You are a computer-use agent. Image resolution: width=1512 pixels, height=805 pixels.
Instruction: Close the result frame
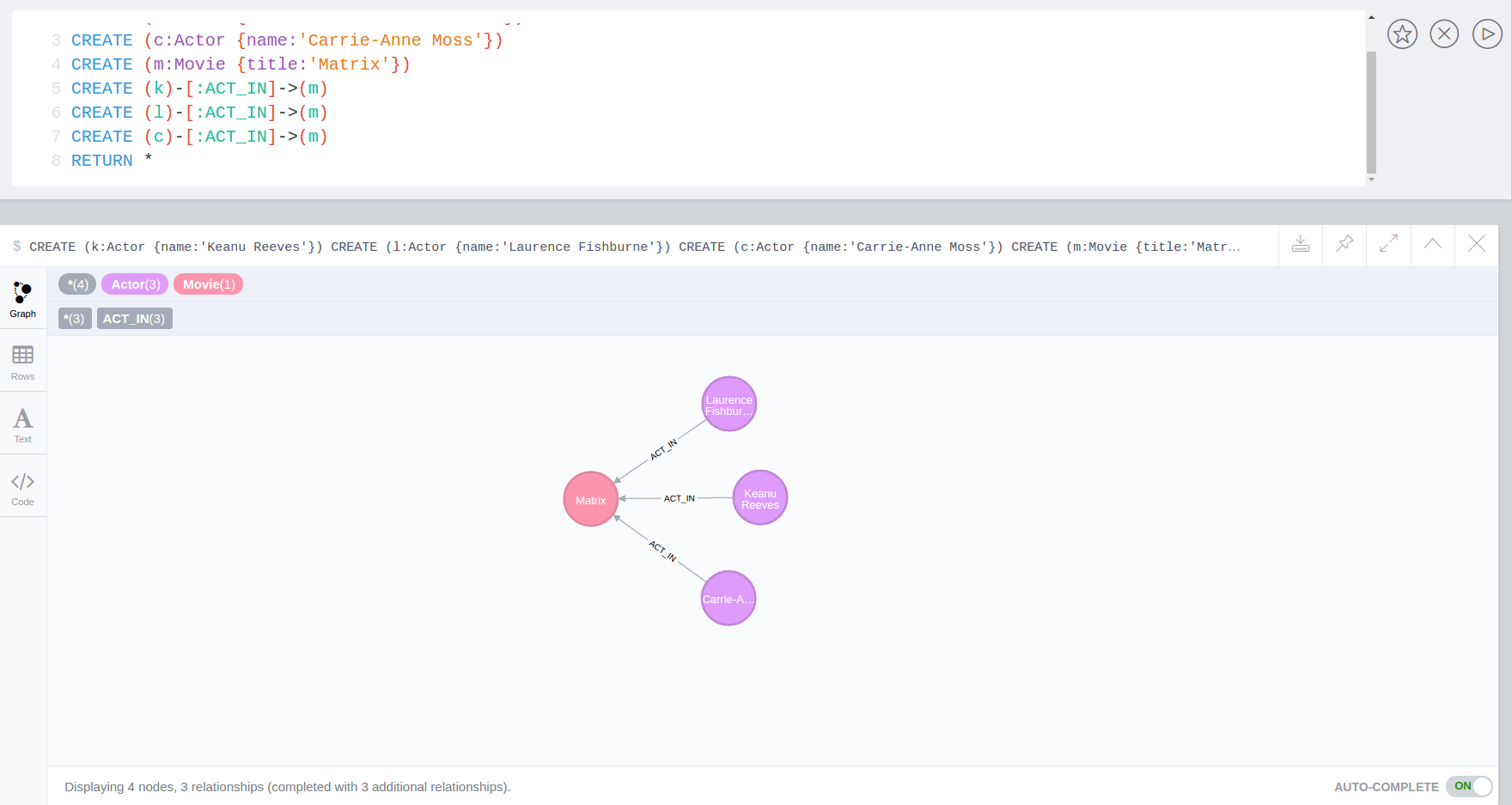1476,244
